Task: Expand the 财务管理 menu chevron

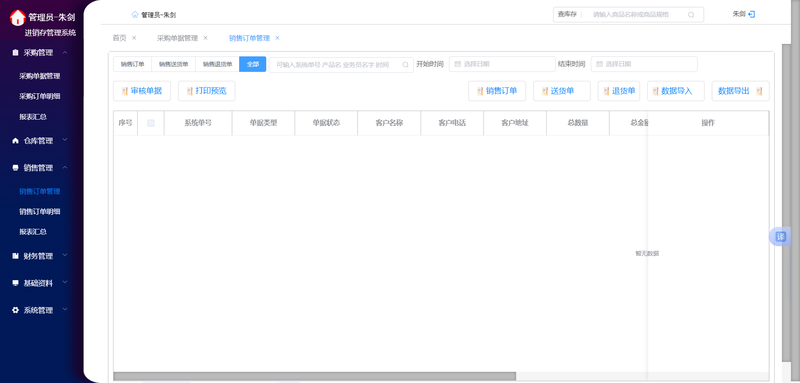Action: tap(65, 256)
